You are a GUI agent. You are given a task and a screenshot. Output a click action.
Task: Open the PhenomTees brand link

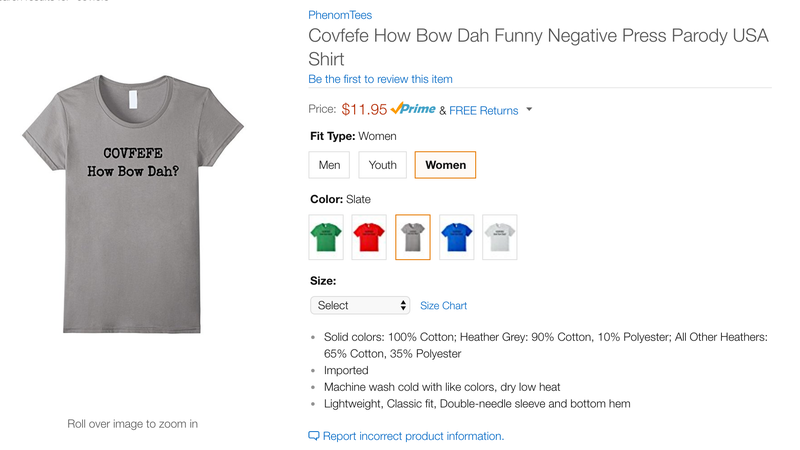tap(340, 15)
